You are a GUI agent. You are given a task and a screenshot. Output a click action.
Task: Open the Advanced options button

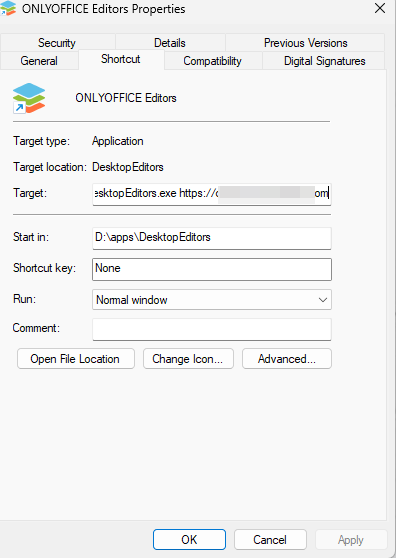tap(287, 359)
